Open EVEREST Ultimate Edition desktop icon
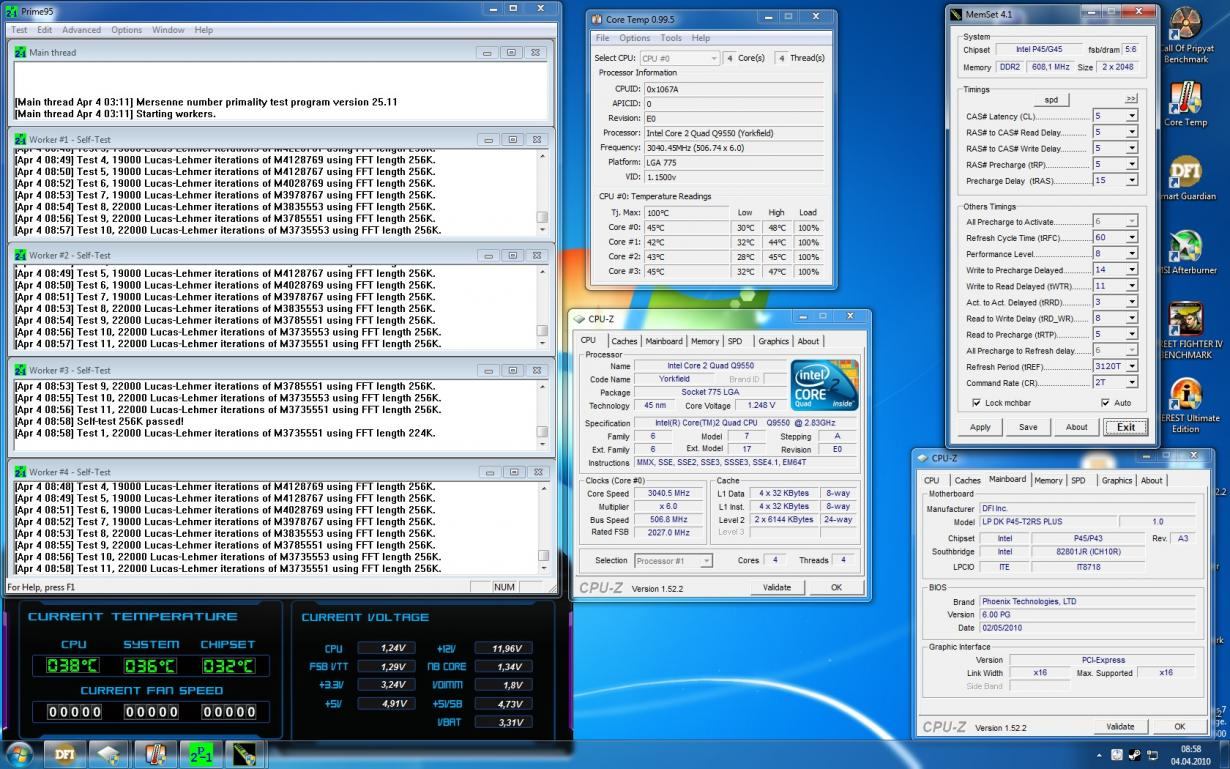Viewport: 1230px width, 769px height. [x=1185, y=405]
